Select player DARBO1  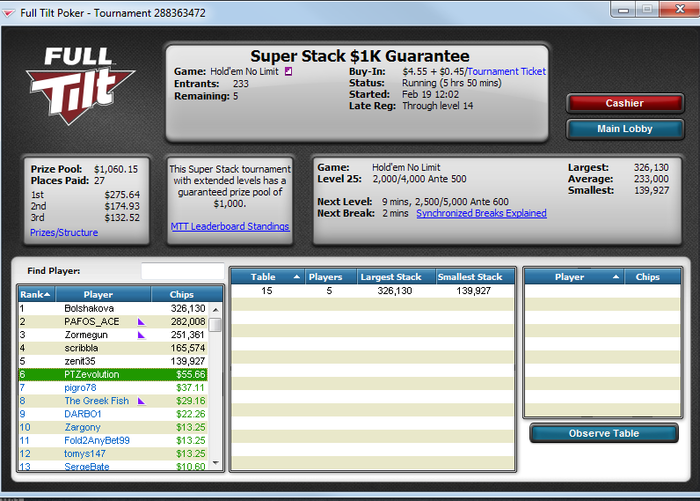click(x=113, y=414)
